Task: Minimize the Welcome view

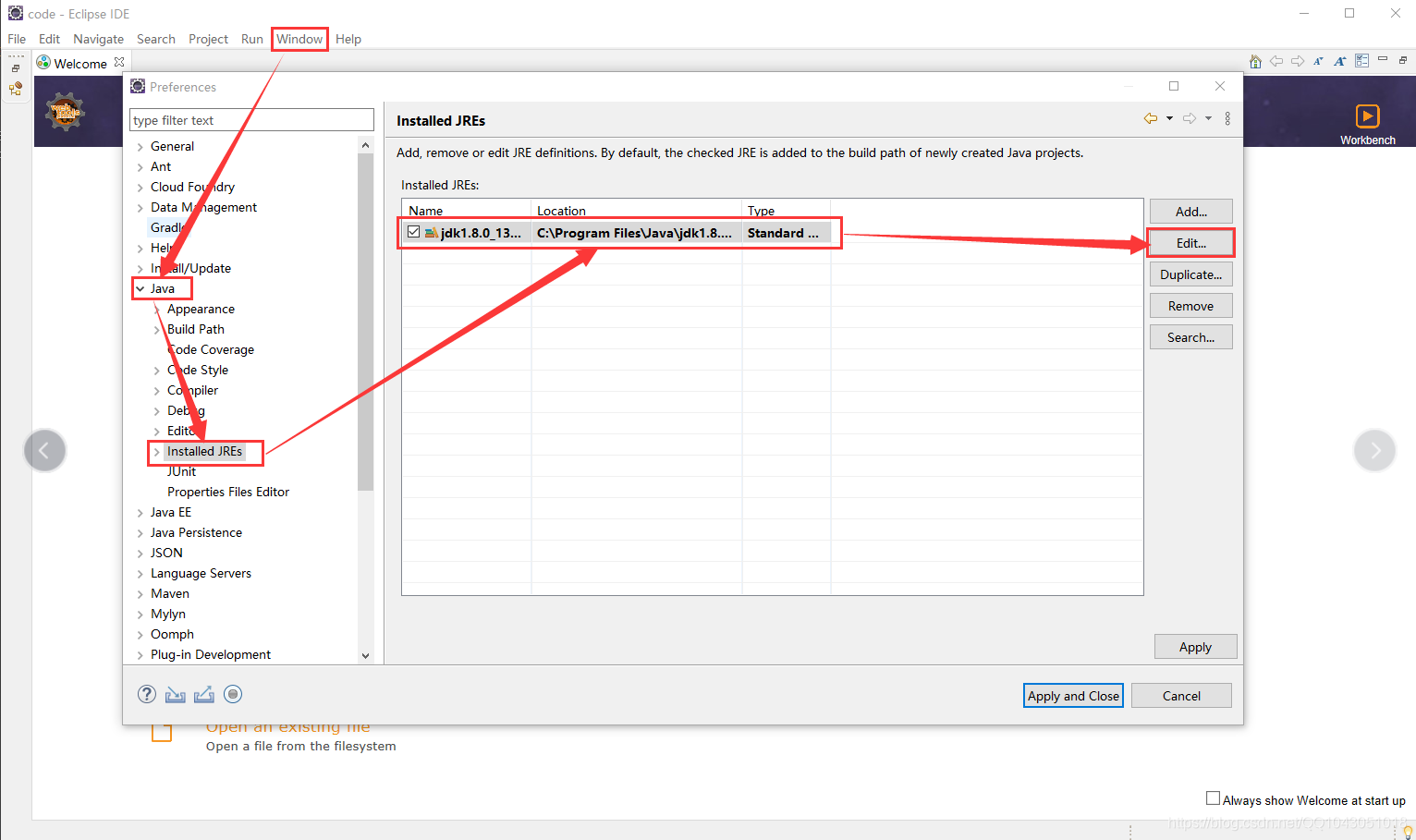Action: (1383, 59)
